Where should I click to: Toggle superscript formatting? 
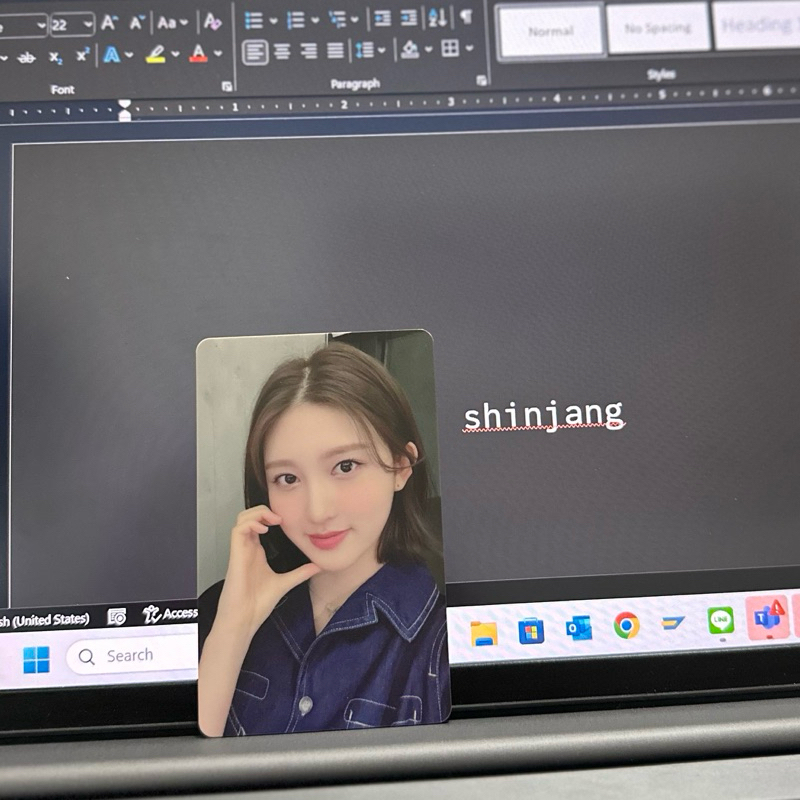tap(82, 55)
